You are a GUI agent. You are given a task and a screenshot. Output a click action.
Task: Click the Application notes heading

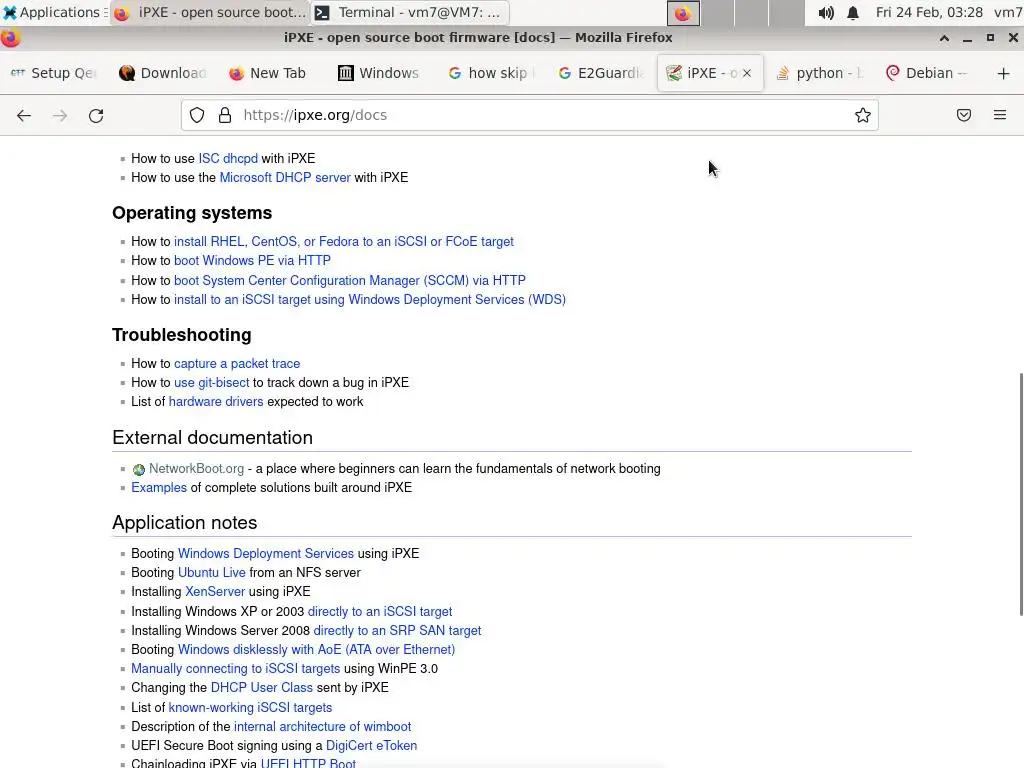coord(185,522)
